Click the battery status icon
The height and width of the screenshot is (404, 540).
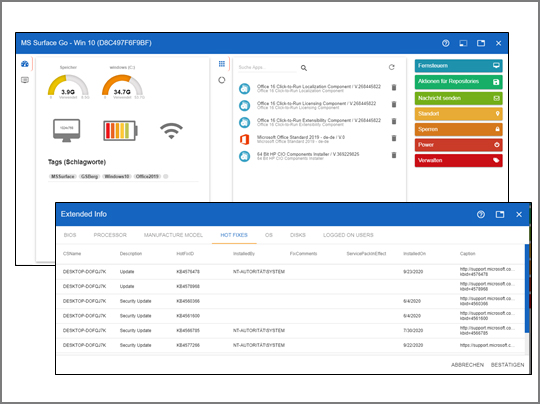tap(121, 131)
